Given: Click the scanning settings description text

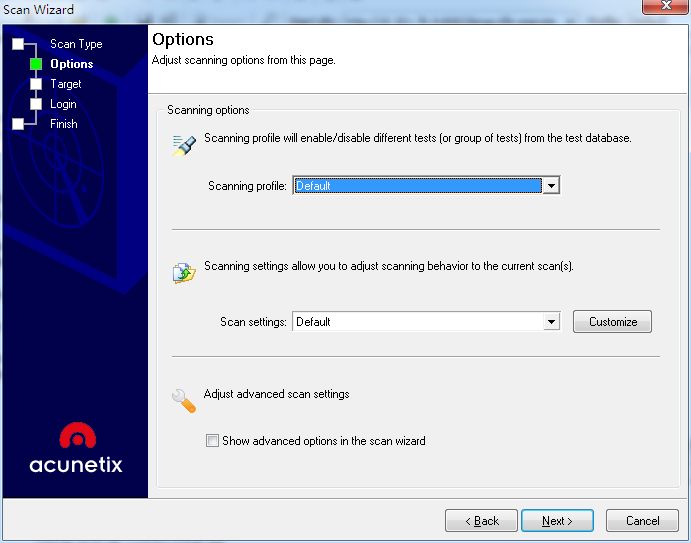Looking at the screenshot, I should click(x=389, y=266).
